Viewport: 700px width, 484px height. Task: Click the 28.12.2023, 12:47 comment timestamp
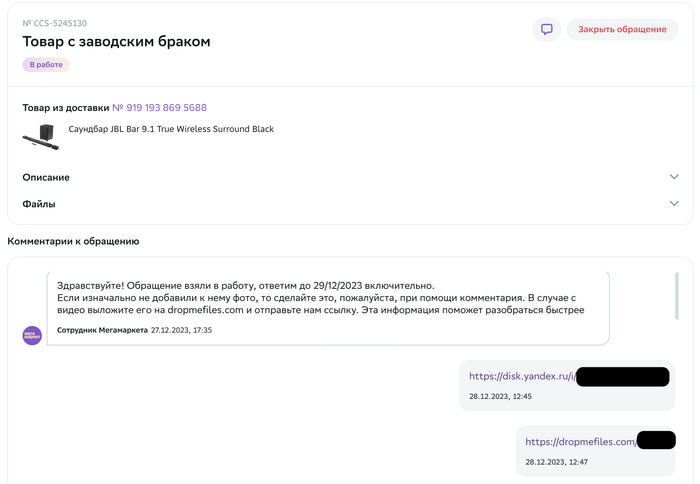(556, 462)
